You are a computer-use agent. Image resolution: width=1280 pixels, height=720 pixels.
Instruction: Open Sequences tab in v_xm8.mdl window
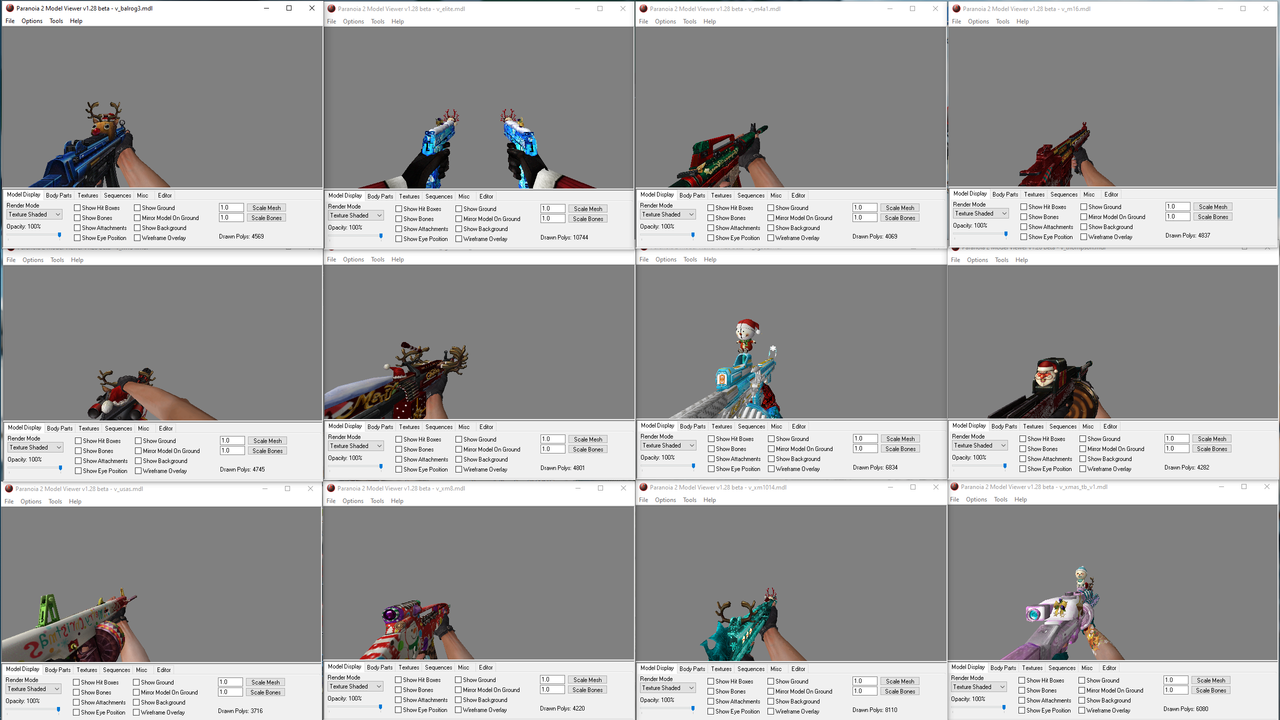tap(438, 667)
